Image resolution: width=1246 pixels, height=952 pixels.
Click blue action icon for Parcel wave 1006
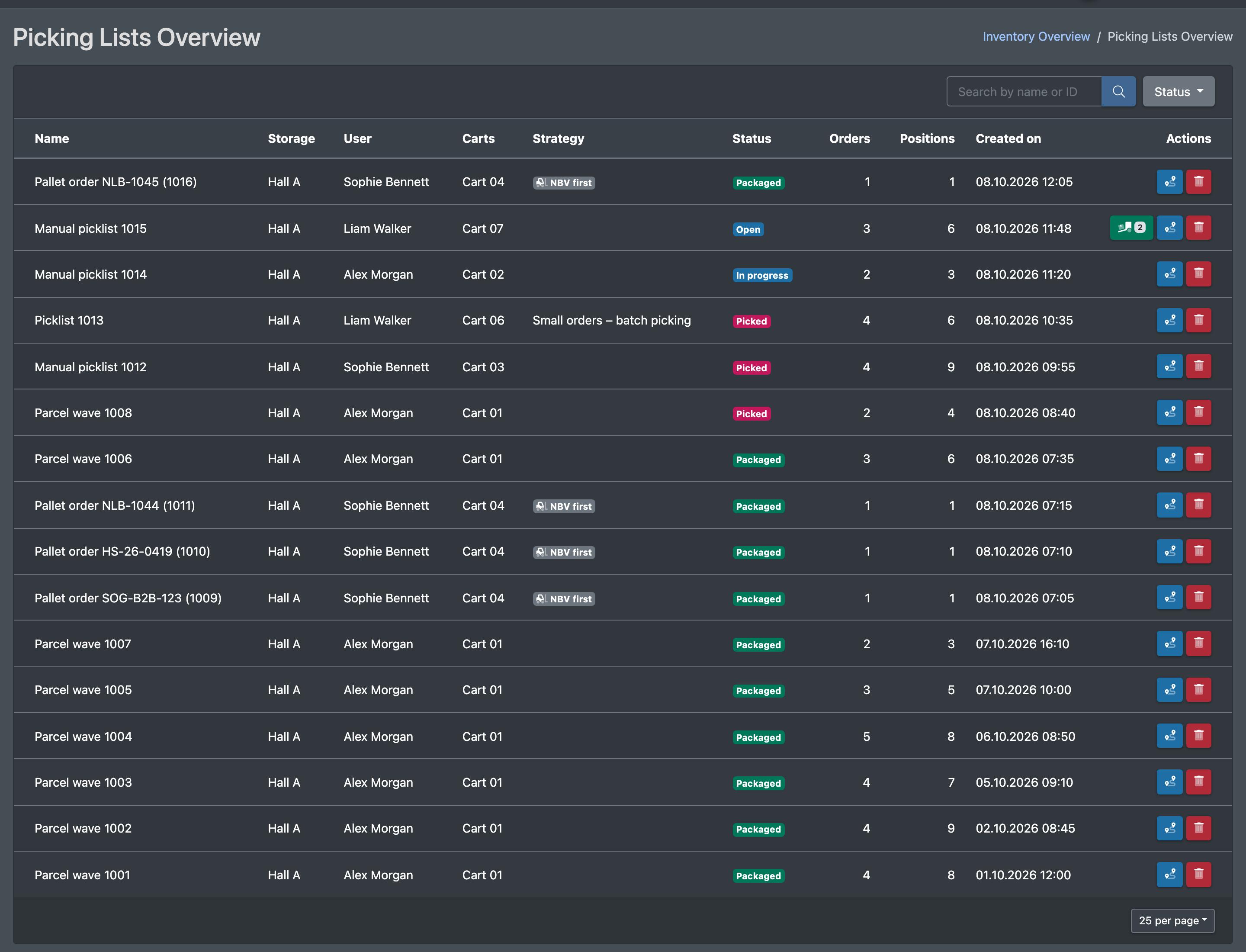pos(1169,459)
